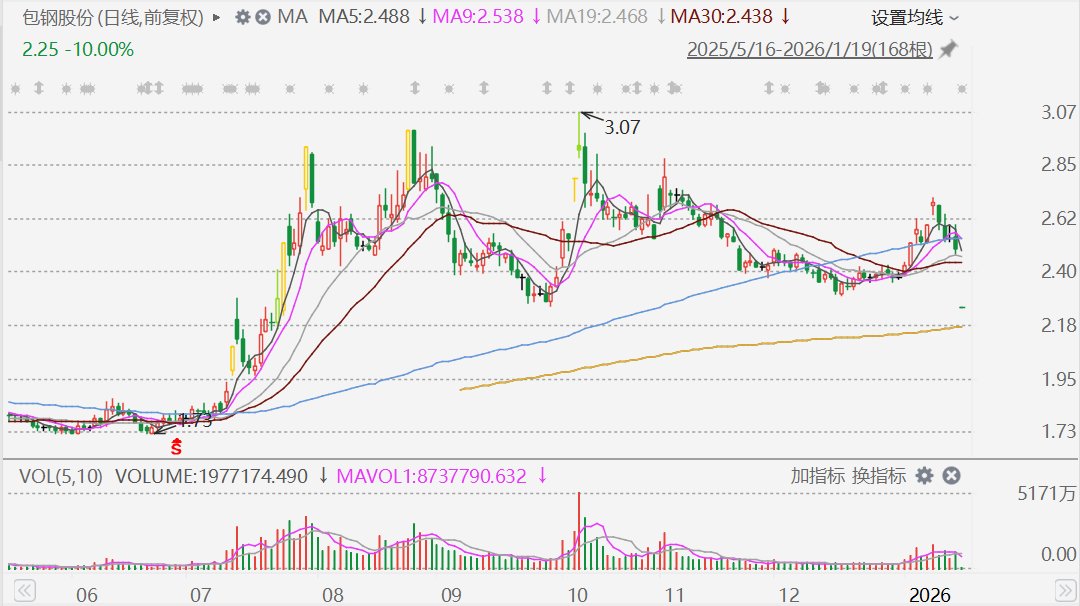Click 加指标 to add indicator

tap(818, 476)
